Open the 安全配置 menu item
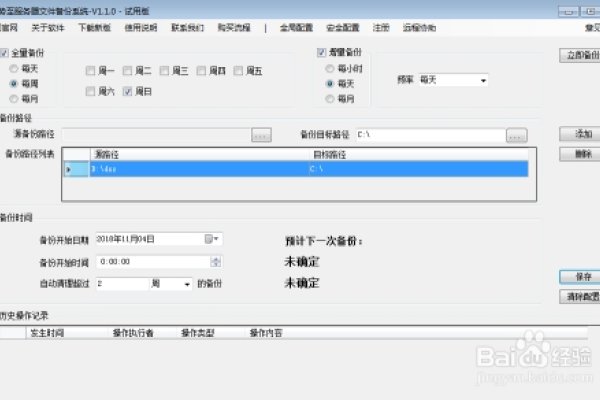600x400 pixels. click(x=343, y=28)
